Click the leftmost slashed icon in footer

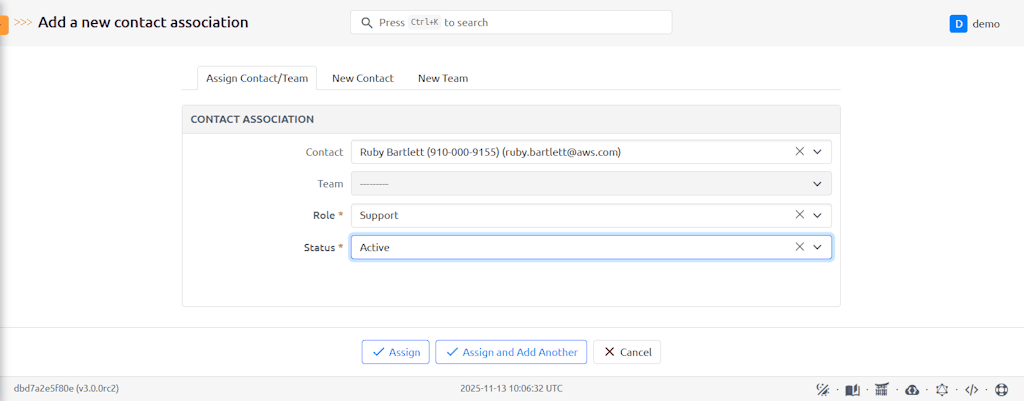tap(823, 389)
